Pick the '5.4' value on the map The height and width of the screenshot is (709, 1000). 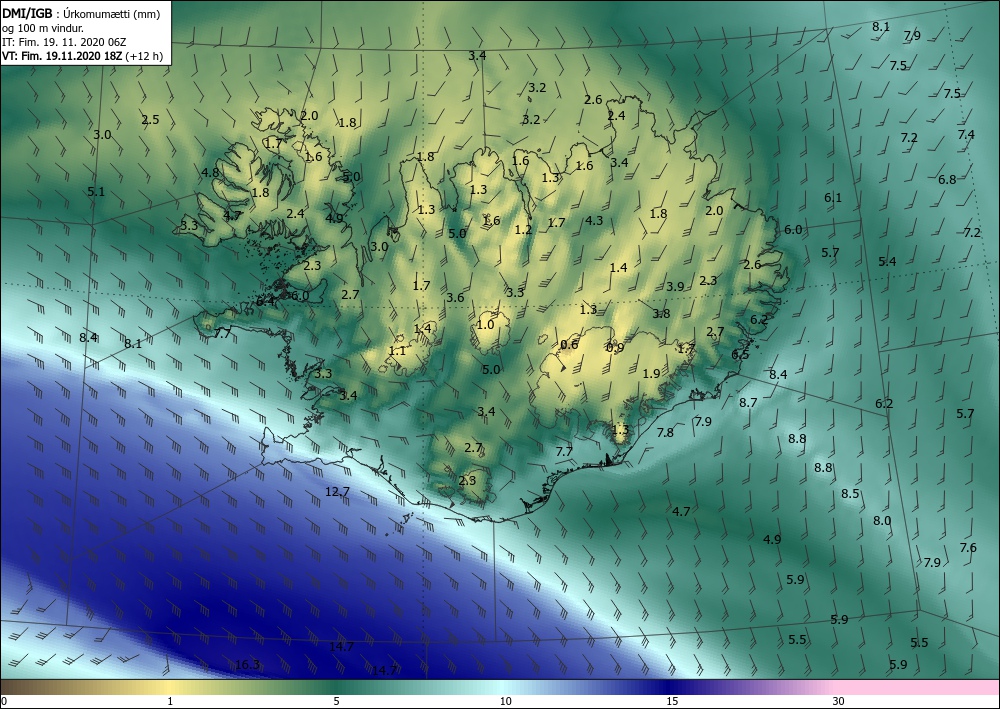pyautogui.click(x=887, y=261)
